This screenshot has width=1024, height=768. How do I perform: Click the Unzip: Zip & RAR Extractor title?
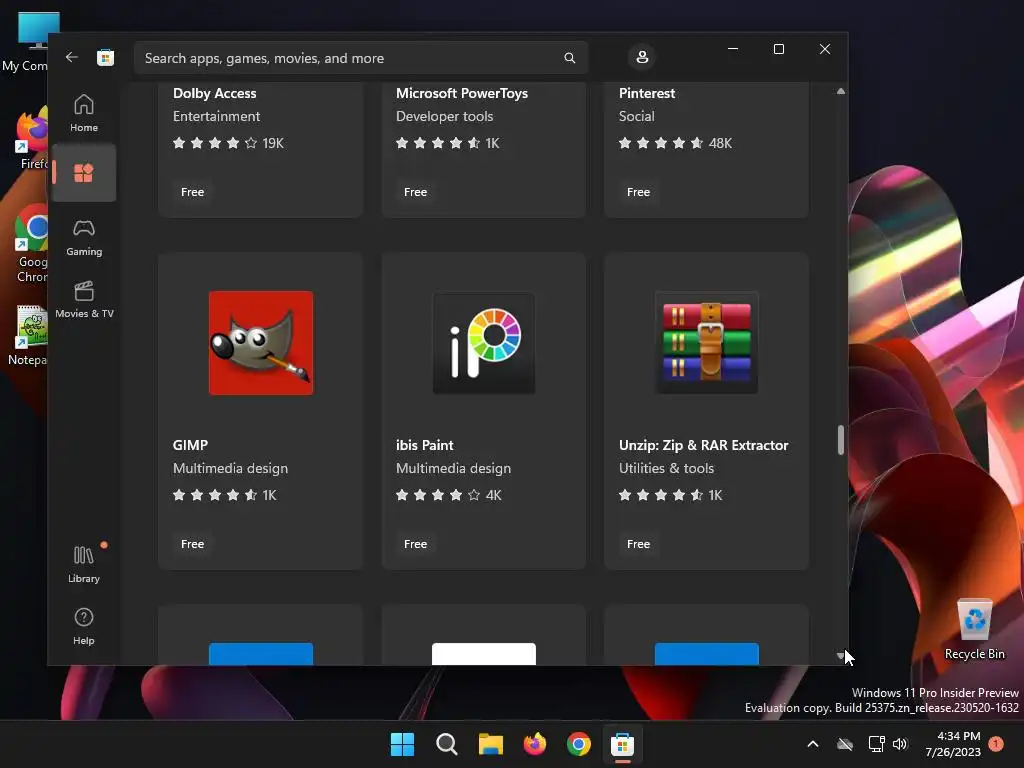coord(703,445)
